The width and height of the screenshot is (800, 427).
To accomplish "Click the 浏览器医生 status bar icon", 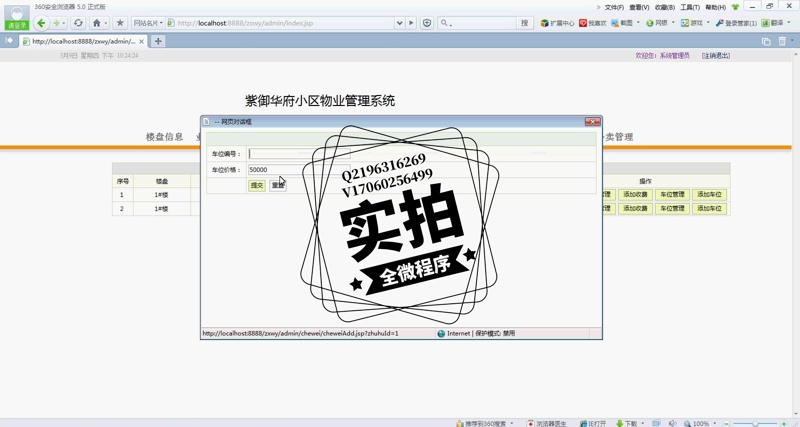I will pos(547,423).
